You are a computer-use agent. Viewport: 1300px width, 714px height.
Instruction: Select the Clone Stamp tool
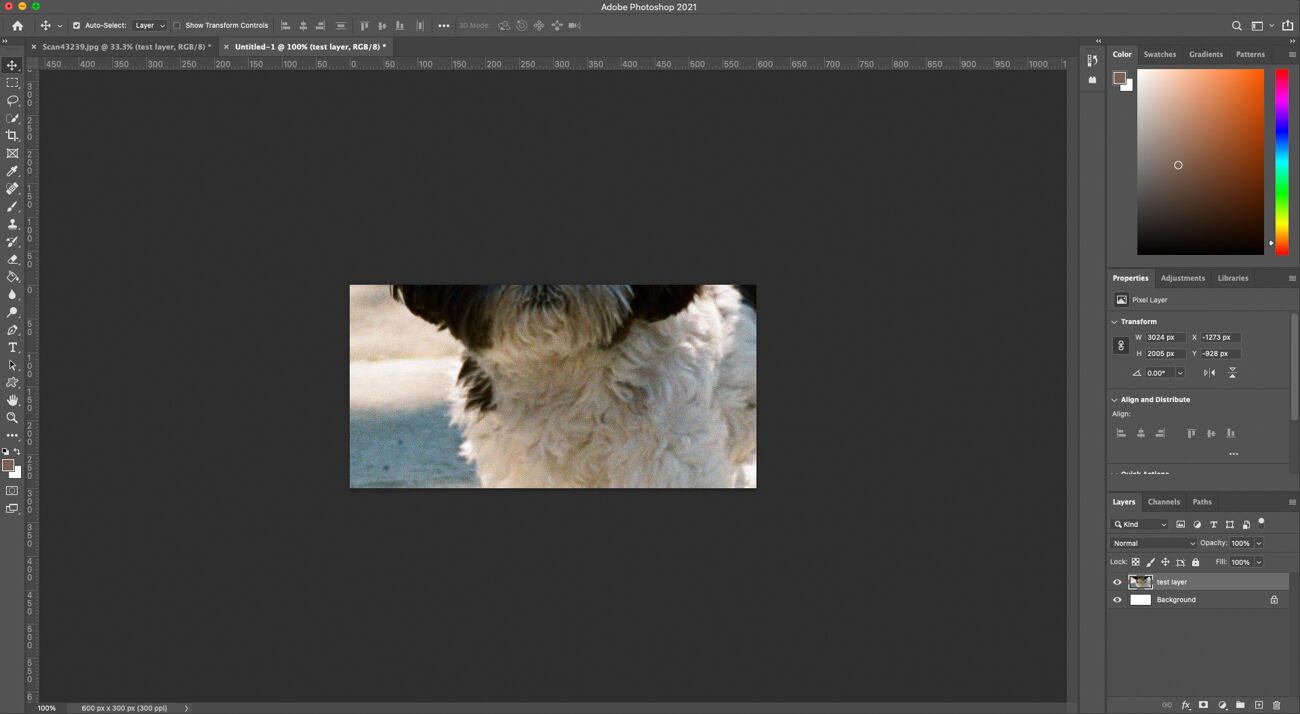[x=12, y=225]
